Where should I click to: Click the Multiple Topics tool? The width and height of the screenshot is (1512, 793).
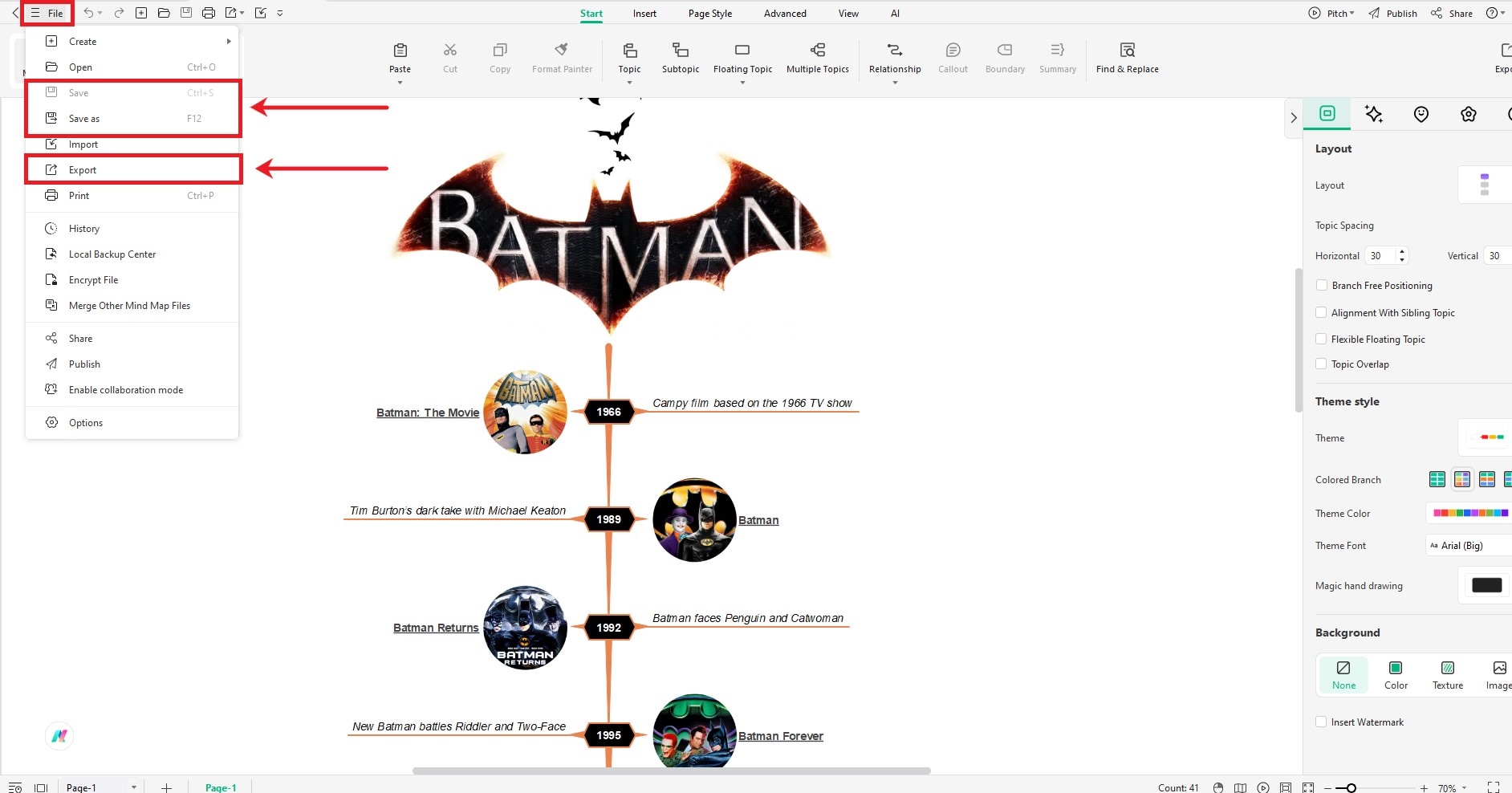817,59
